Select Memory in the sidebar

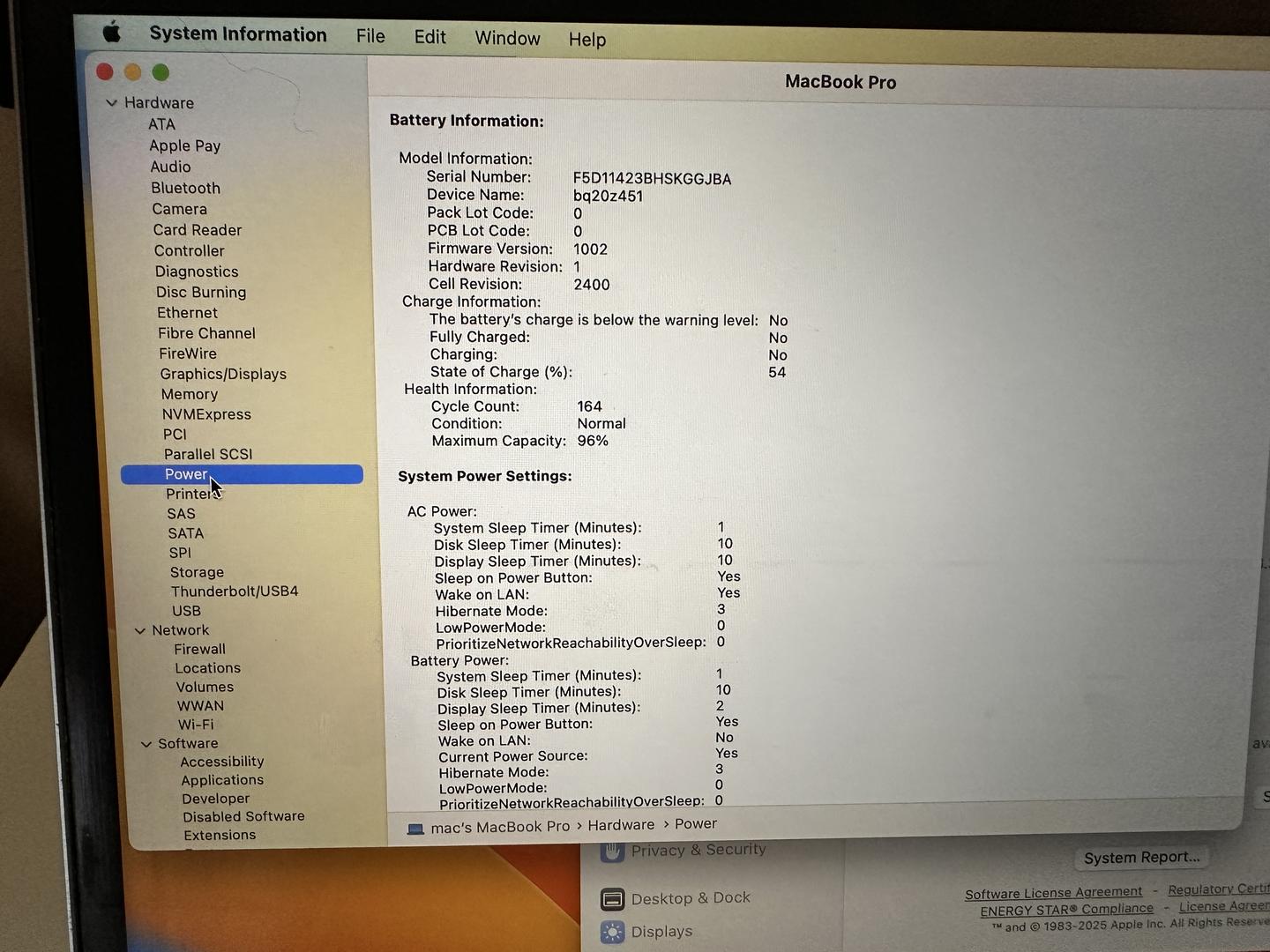[x=189, y=394]
